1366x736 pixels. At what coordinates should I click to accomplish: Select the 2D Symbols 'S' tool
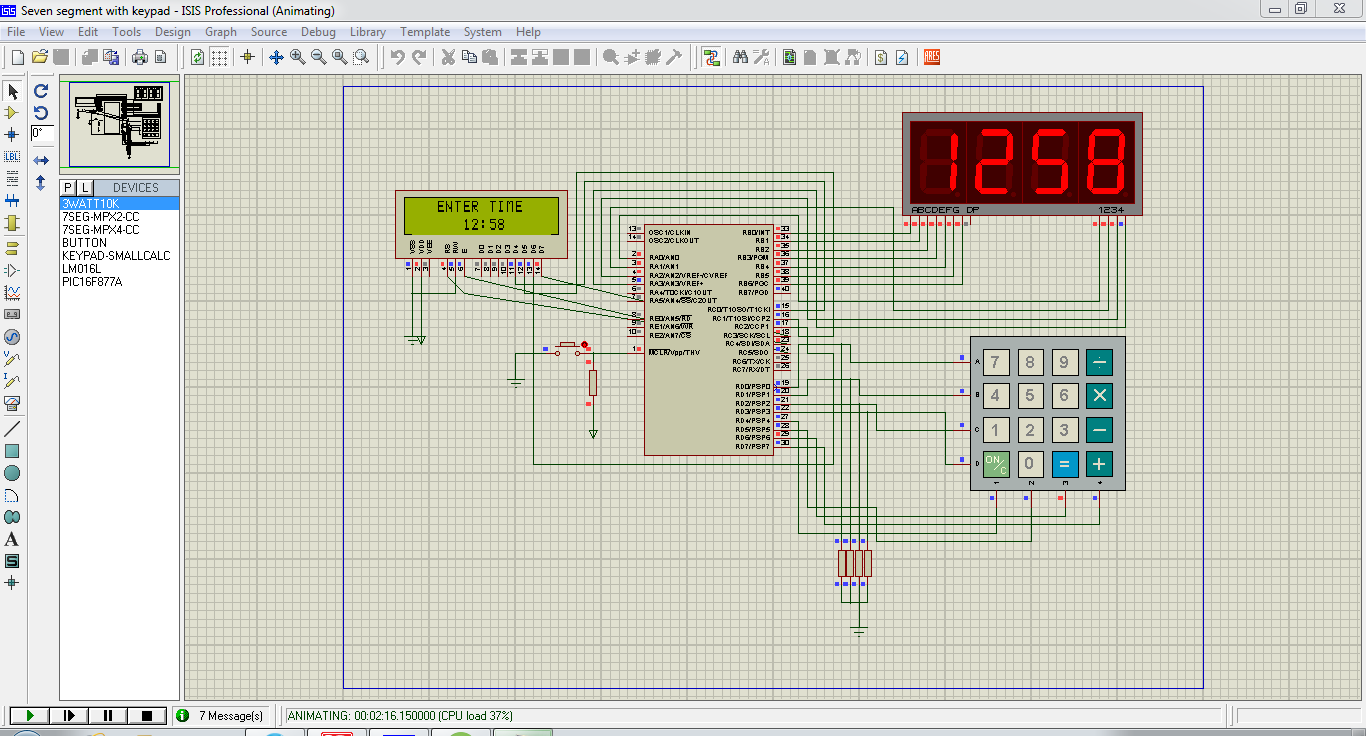(12, 561)
